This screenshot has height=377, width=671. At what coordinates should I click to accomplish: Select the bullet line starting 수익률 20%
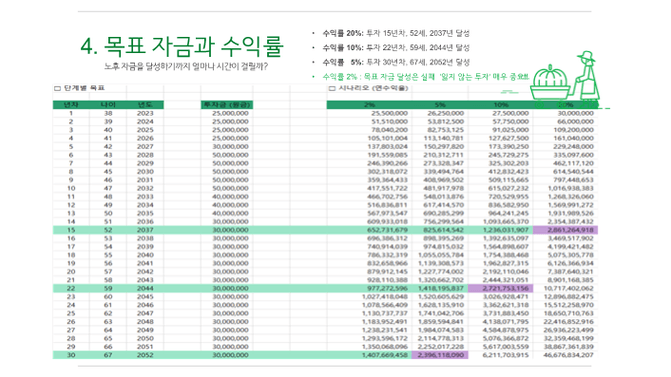click(396, 33)
